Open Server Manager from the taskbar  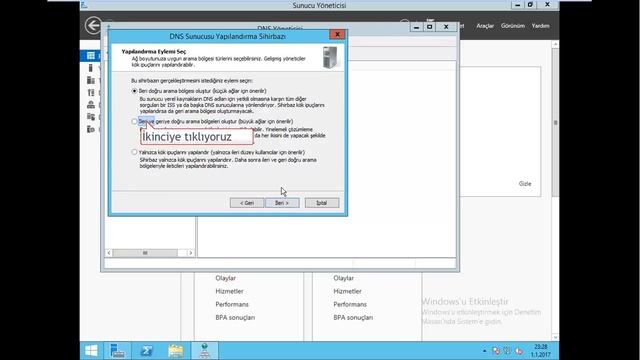[x=118, y=351]
